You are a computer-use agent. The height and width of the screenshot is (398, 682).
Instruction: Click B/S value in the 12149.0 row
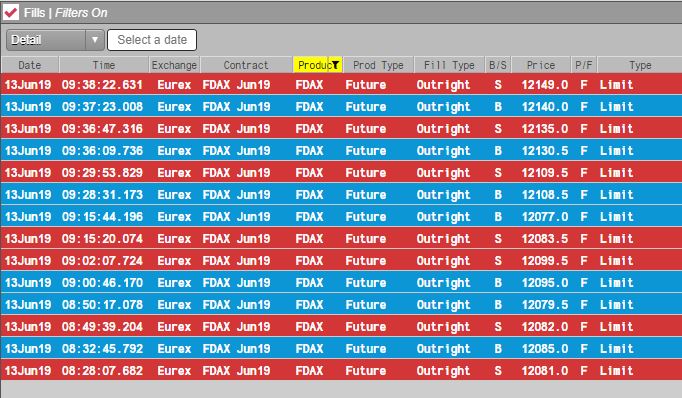(x=498, y=84)
